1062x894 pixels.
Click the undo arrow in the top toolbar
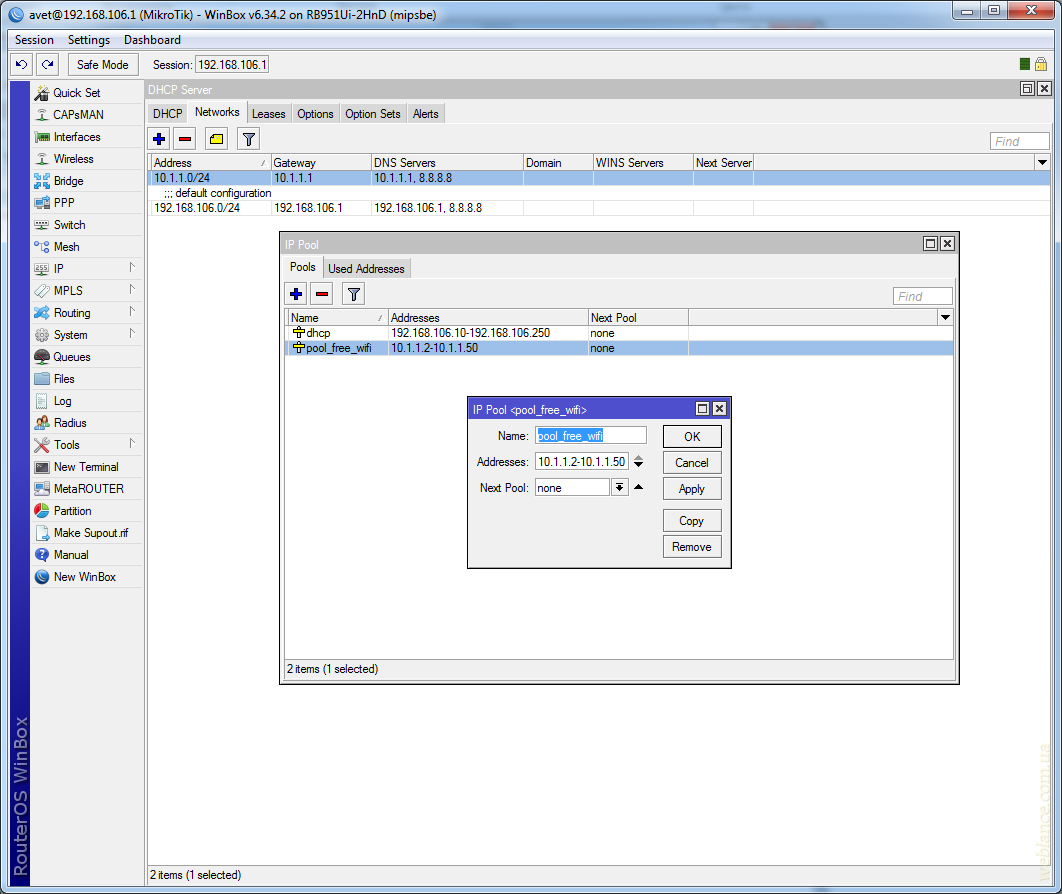coord(22,64)
